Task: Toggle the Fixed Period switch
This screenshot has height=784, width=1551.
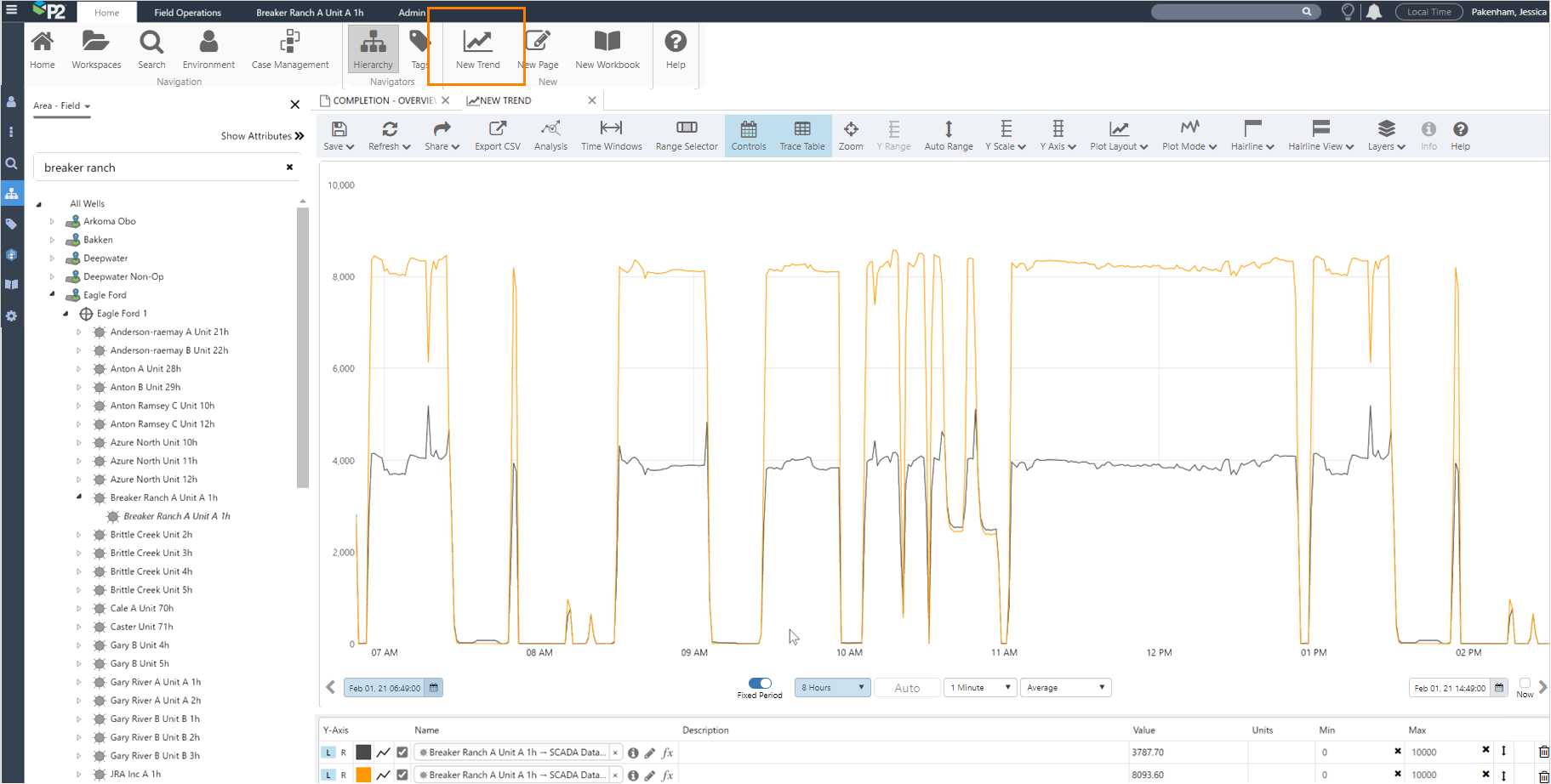Action: (760, 683)
